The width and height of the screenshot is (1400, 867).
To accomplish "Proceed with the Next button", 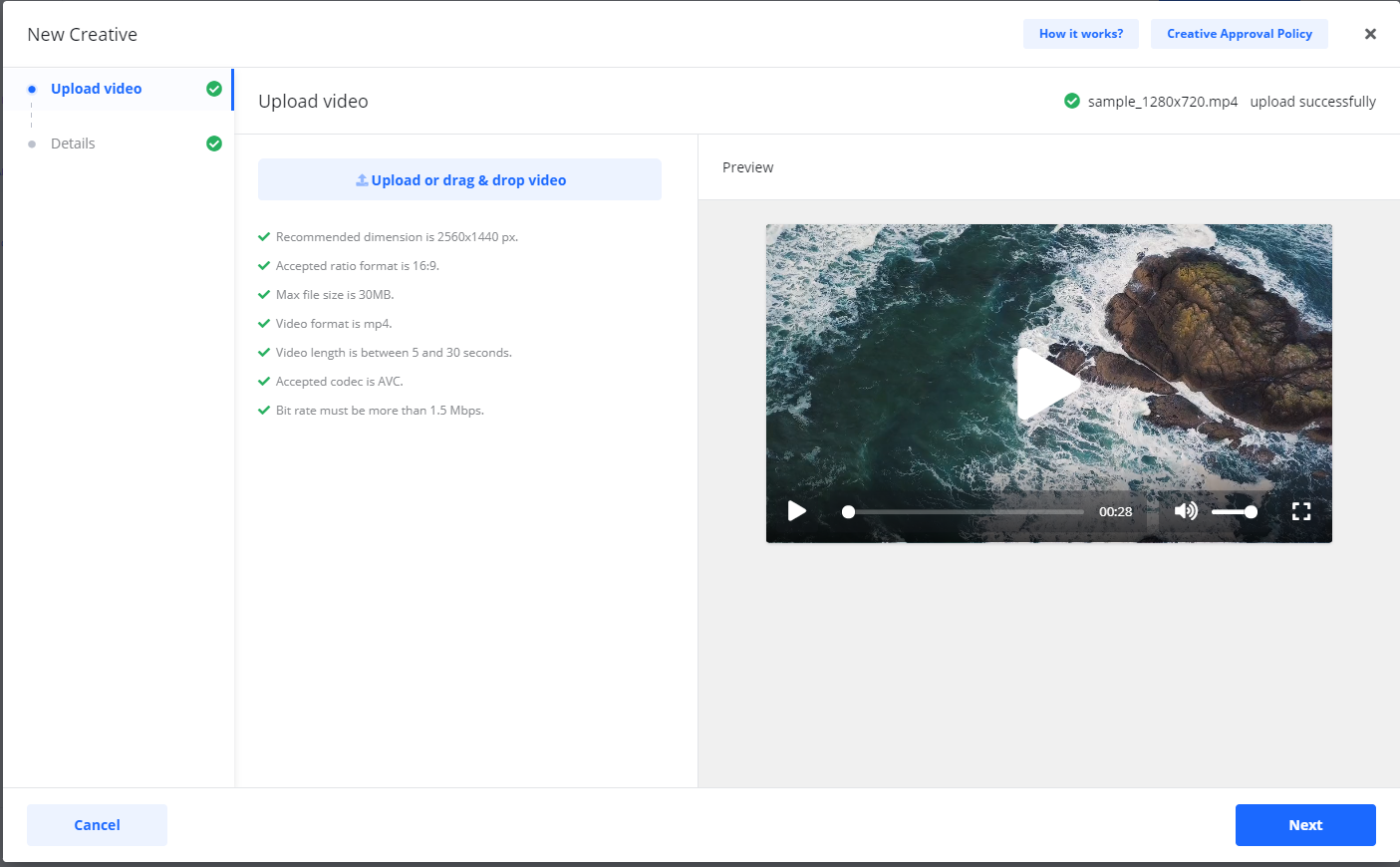I will point(1304,825).
